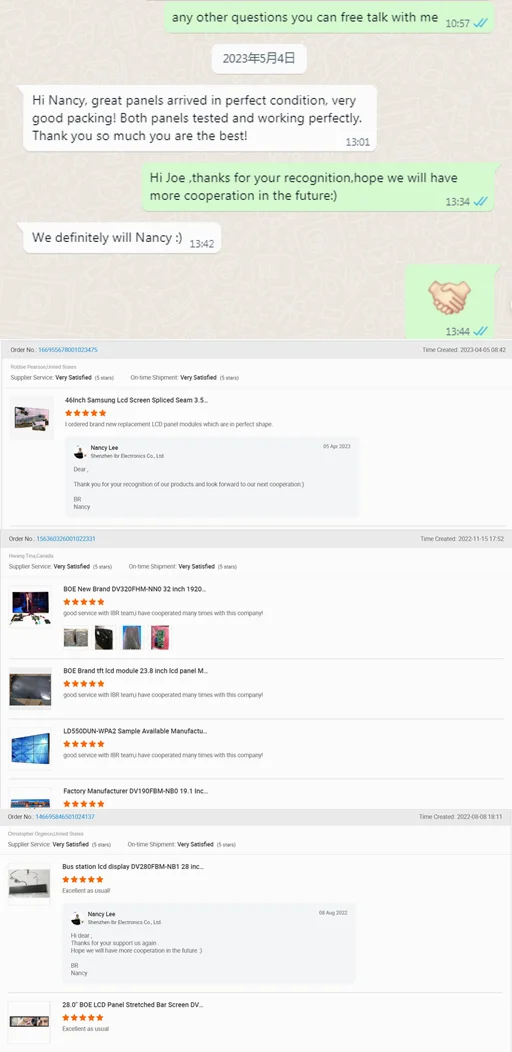
Task: Click the BOE DV320FHM-NN0 32 inch product image
Action: point(30,606)
